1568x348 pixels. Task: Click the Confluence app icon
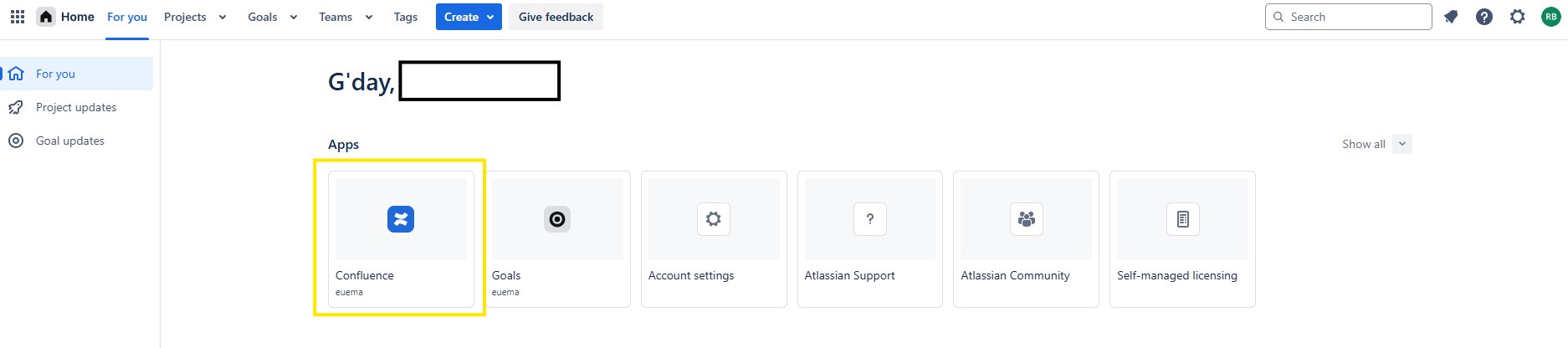tap(401, 219)
